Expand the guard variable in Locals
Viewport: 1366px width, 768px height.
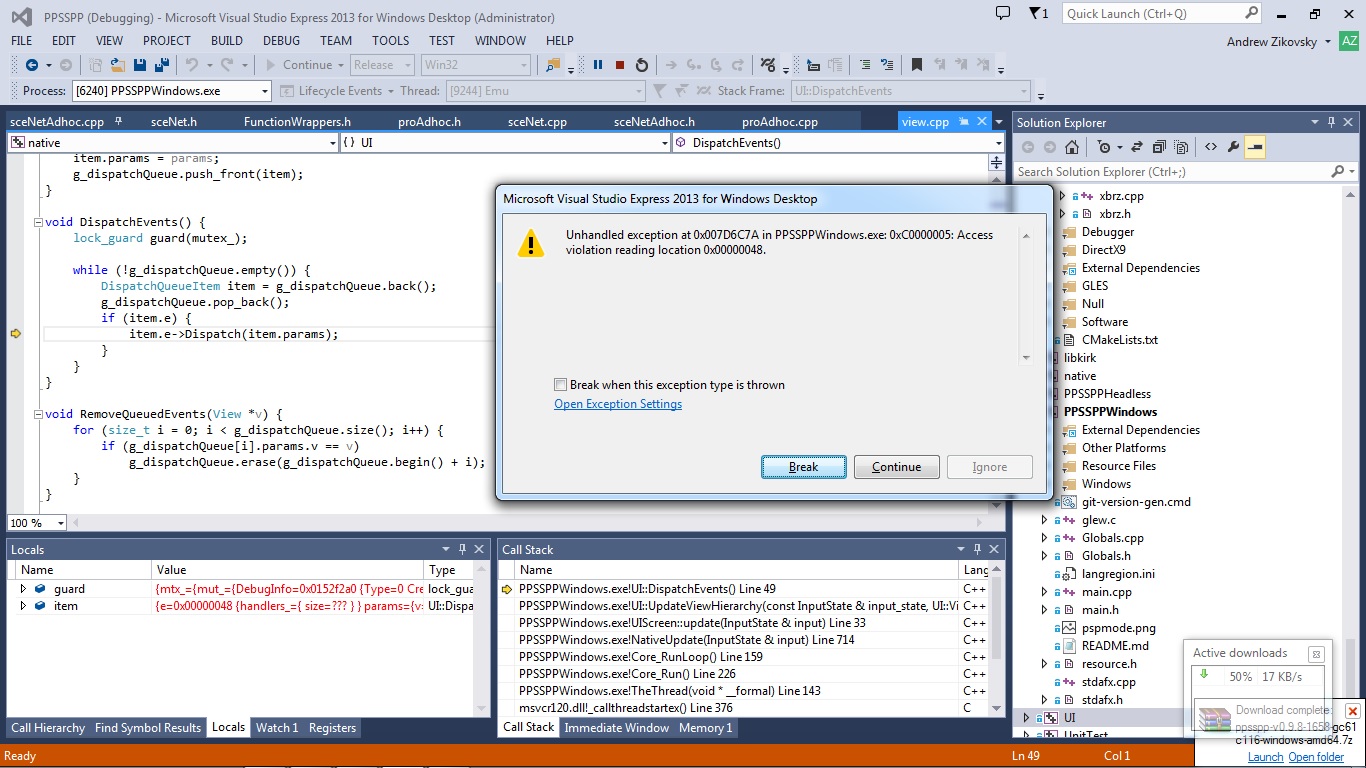pos(23,589)
